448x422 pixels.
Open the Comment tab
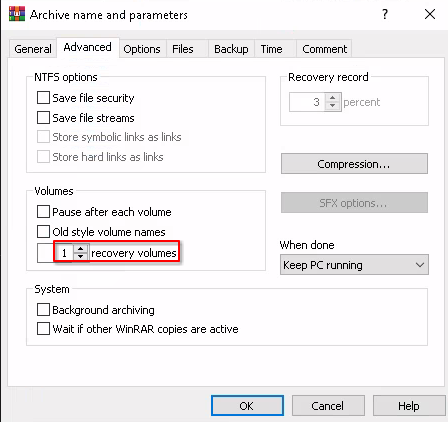coord(325,49)
